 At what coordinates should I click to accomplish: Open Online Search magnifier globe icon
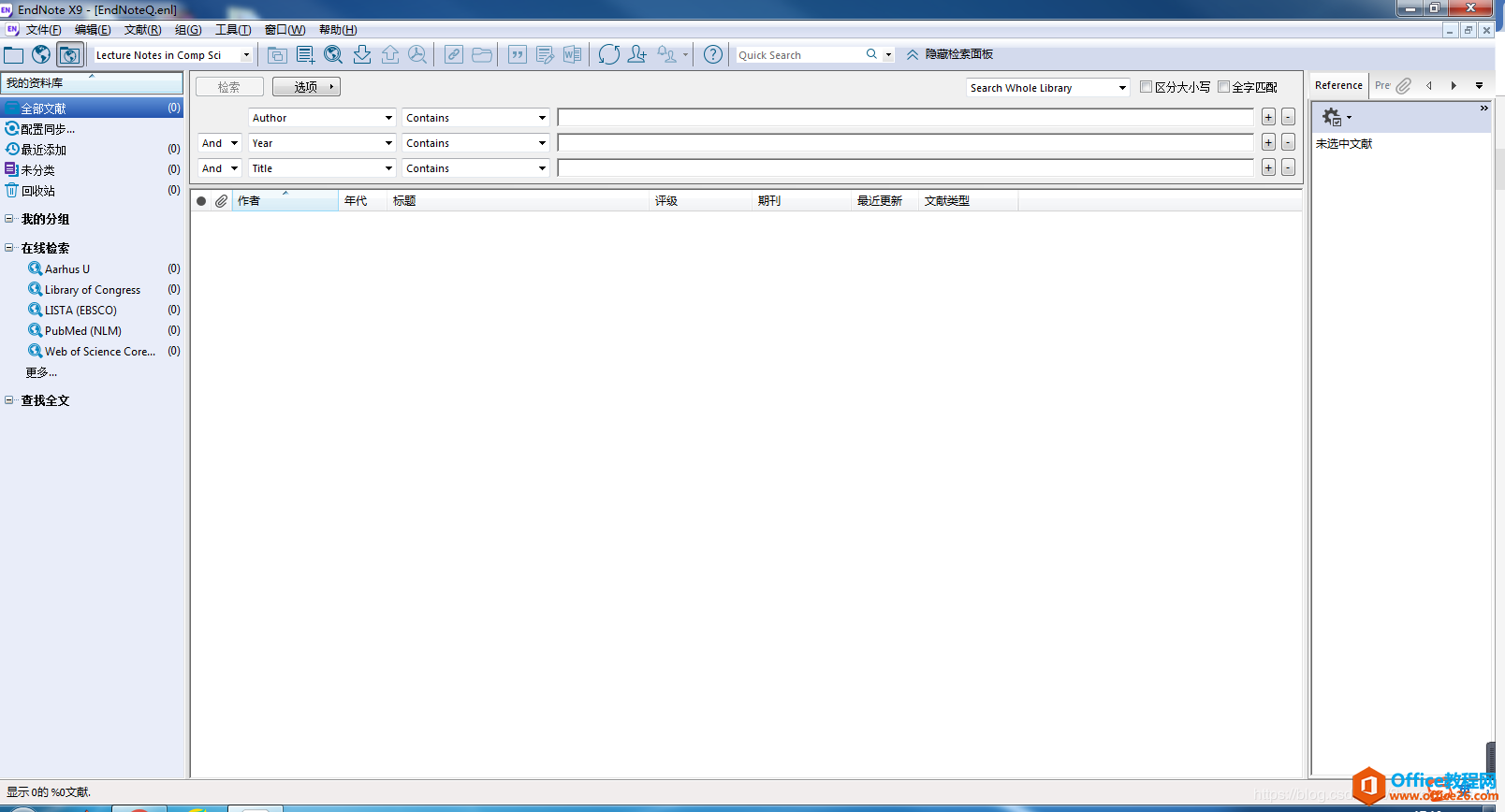(x=333, y=55)
